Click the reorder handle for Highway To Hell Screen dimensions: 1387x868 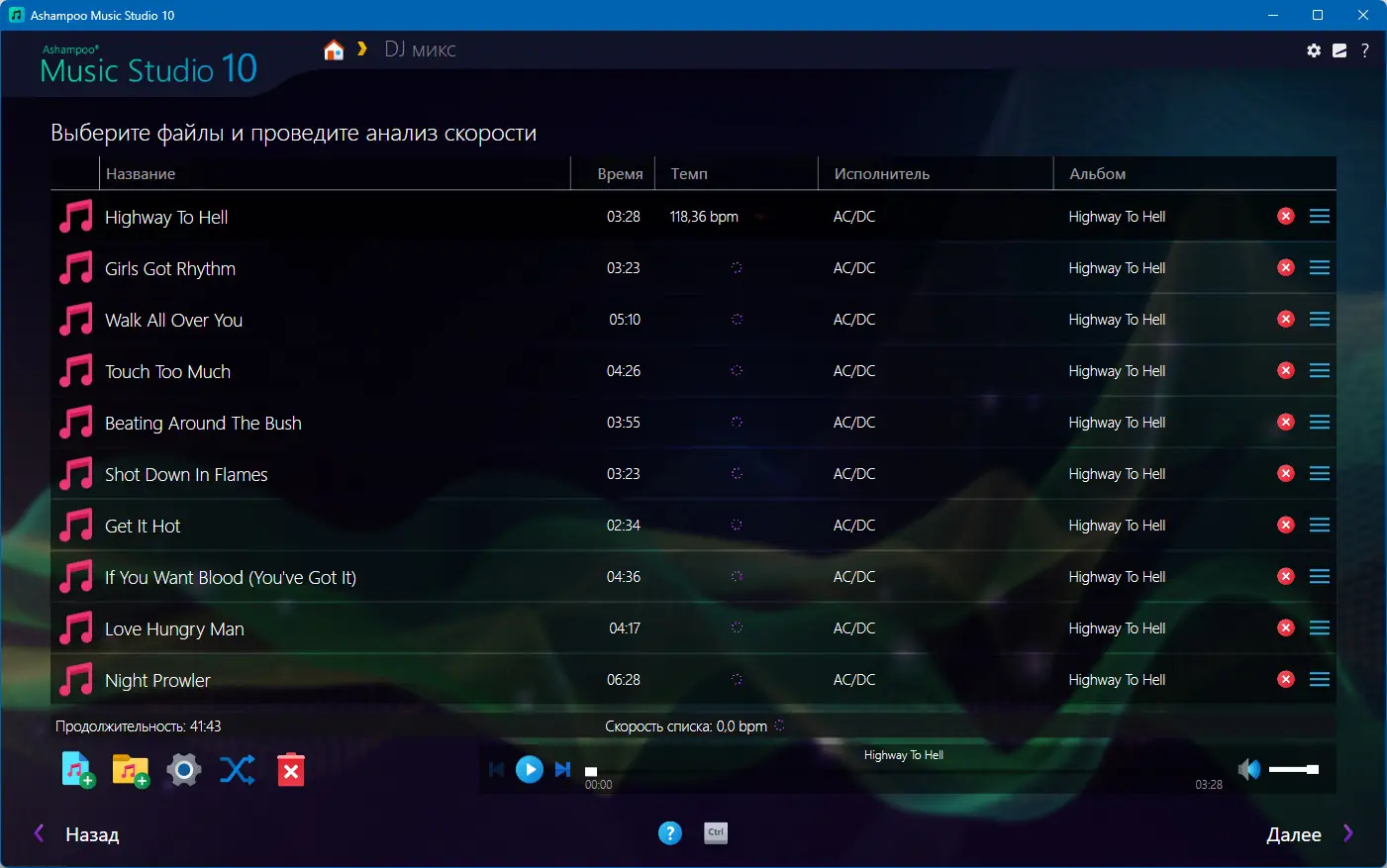point(1320,216)
